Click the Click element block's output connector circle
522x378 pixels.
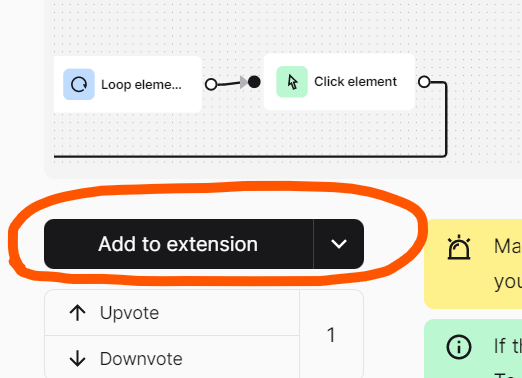(x=424, y=82)
